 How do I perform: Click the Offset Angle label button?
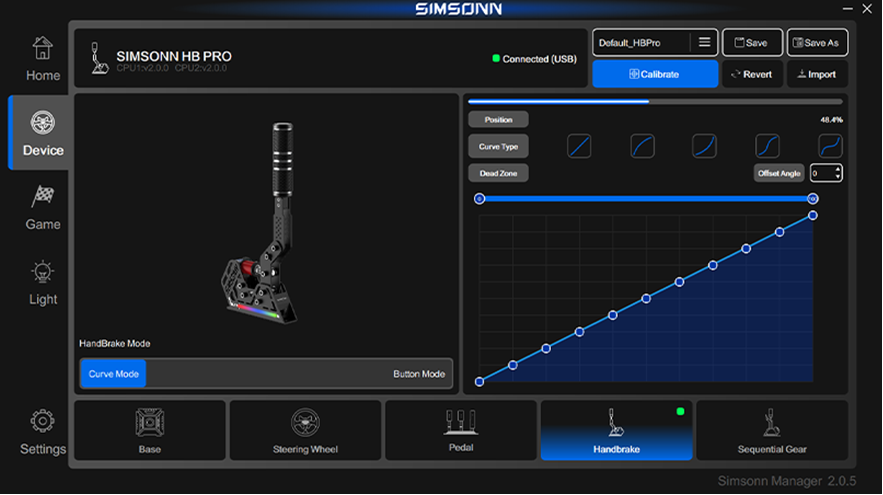779,173
